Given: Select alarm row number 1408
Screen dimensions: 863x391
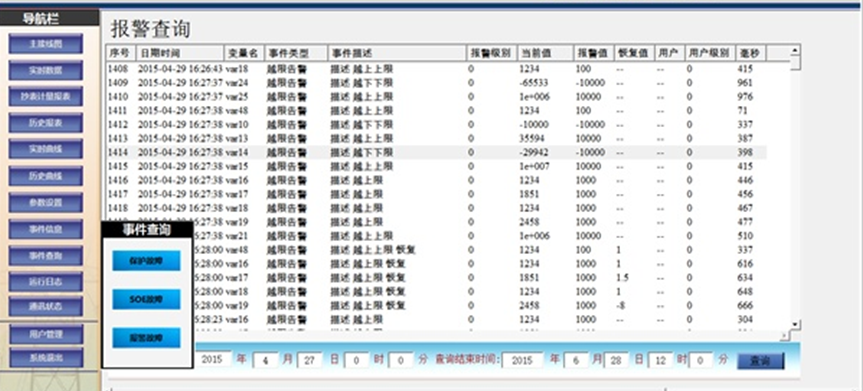Looking at the screenshot, I should pos(436,69).
